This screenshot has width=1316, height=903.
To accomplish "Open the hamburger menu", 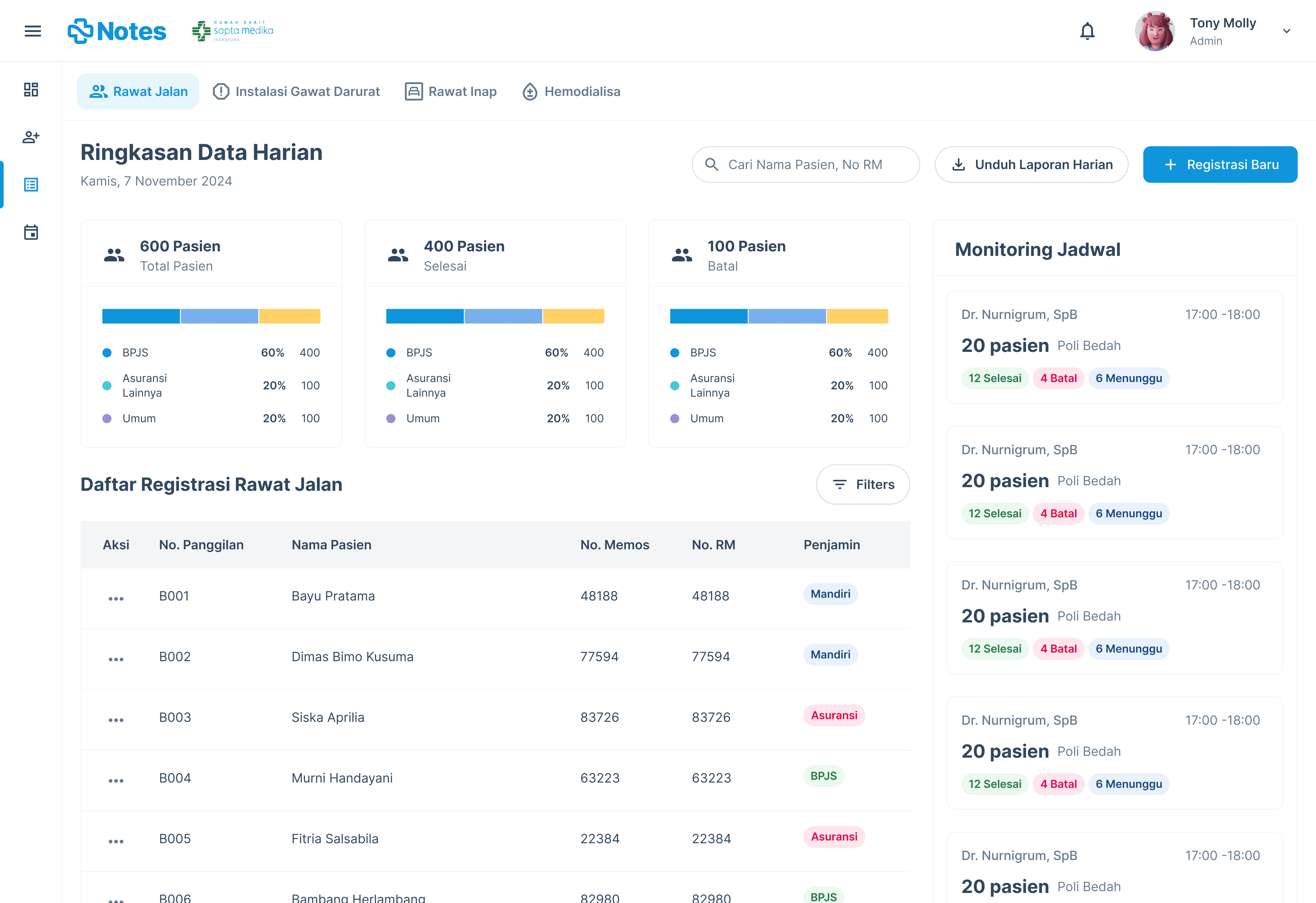I will pyautogui.click(x=33, y=31).
